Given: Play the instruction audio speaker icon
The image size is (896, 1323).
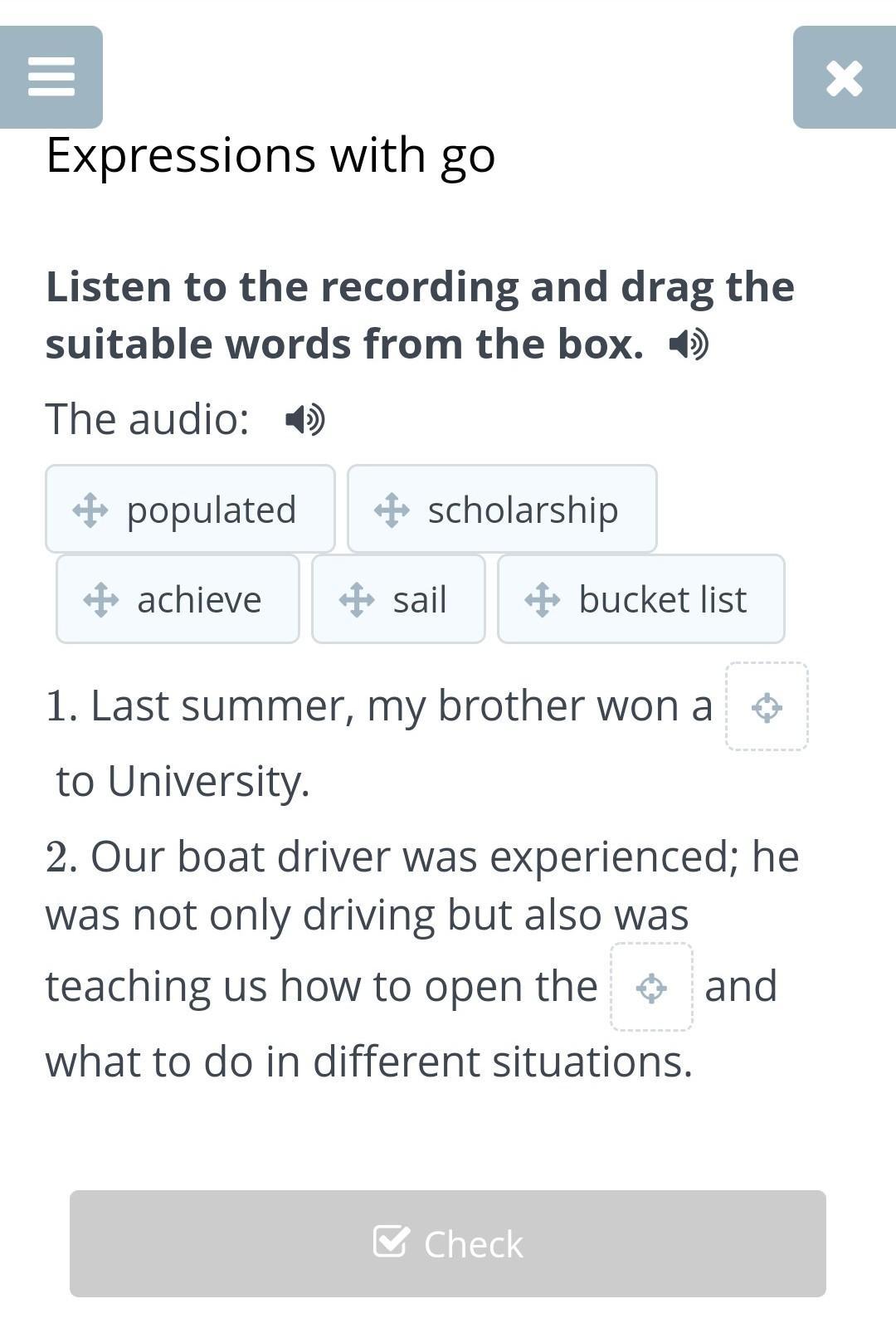Looking at the screenshot, I should tap(689, 344).
